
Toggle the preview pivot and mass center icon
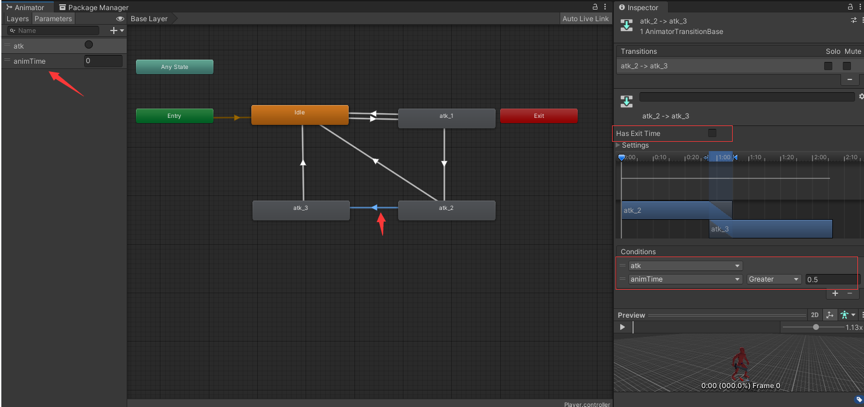(x=829, y=315)
